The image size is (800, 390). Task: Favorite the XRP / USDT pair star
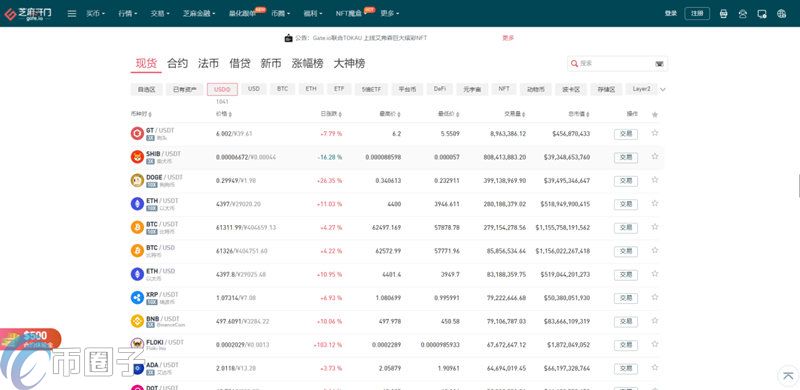(x=655, y=297)
